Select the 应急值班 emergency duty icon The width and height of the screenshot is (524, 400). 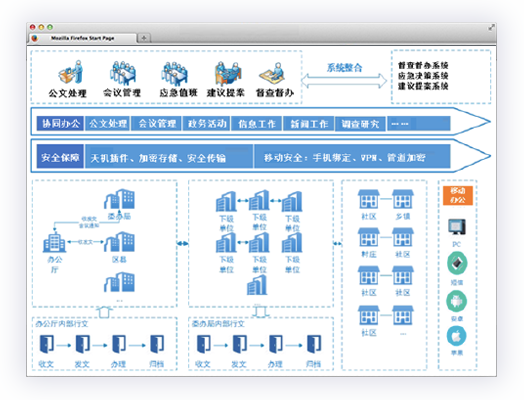tap(174, 74)
